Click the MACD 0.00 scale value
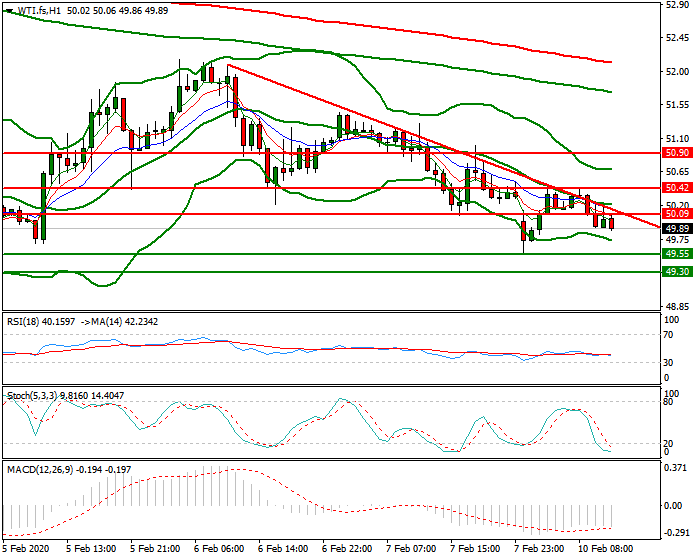Image resolution: width=700 pixels, height=560 pixels. click(x=674, y=506)
